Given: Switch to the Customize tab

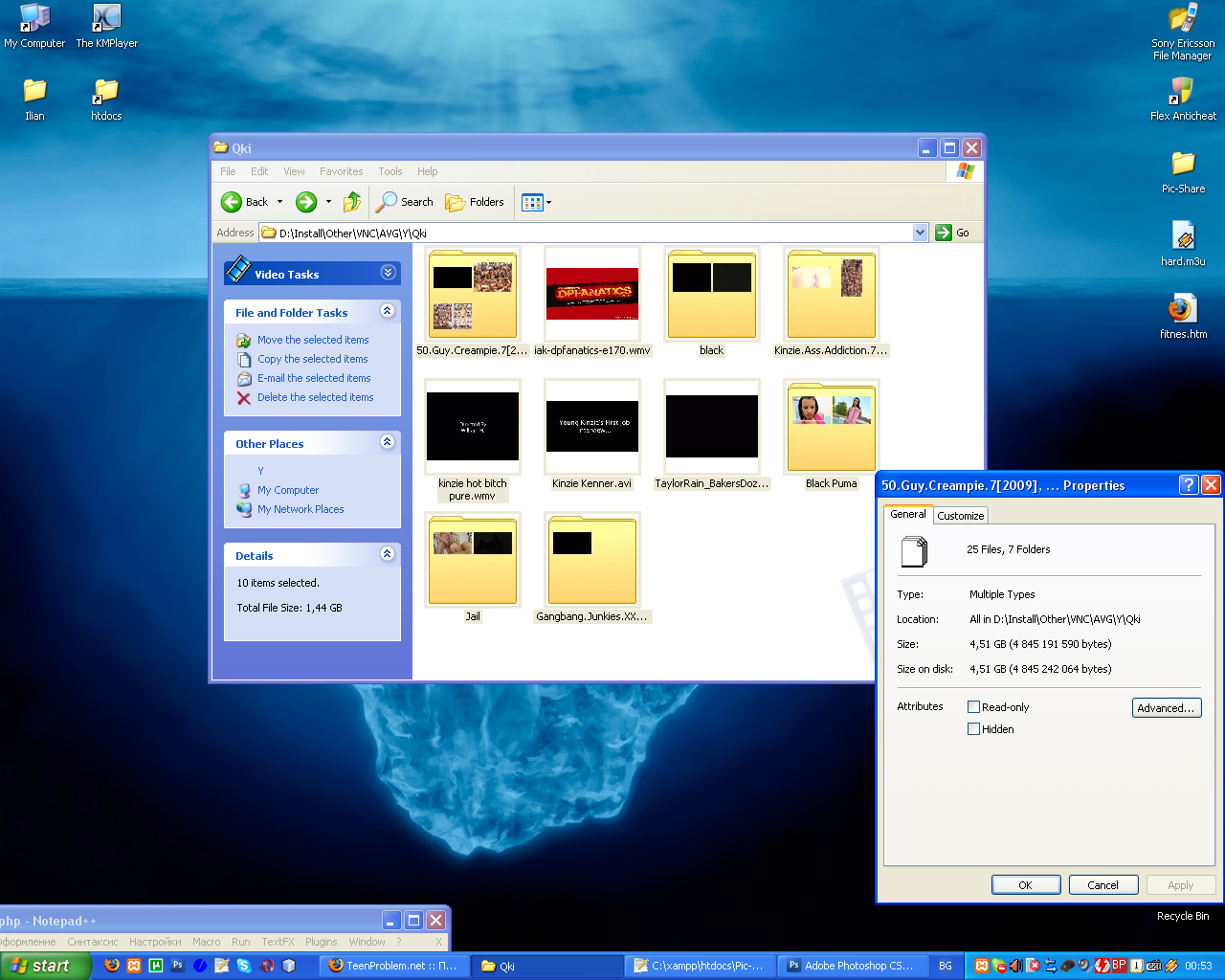Looking at the screenshot, I should [x=960, y=516].
